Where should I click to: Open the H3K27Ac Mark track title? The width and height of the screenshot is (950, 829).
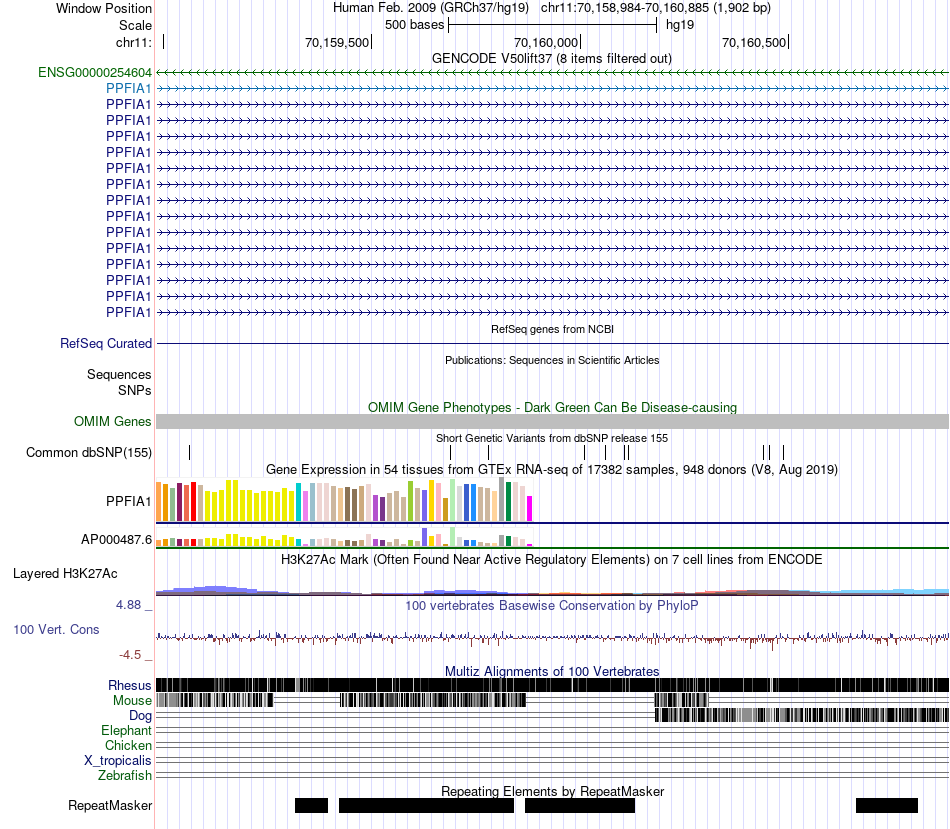[551, 559]
